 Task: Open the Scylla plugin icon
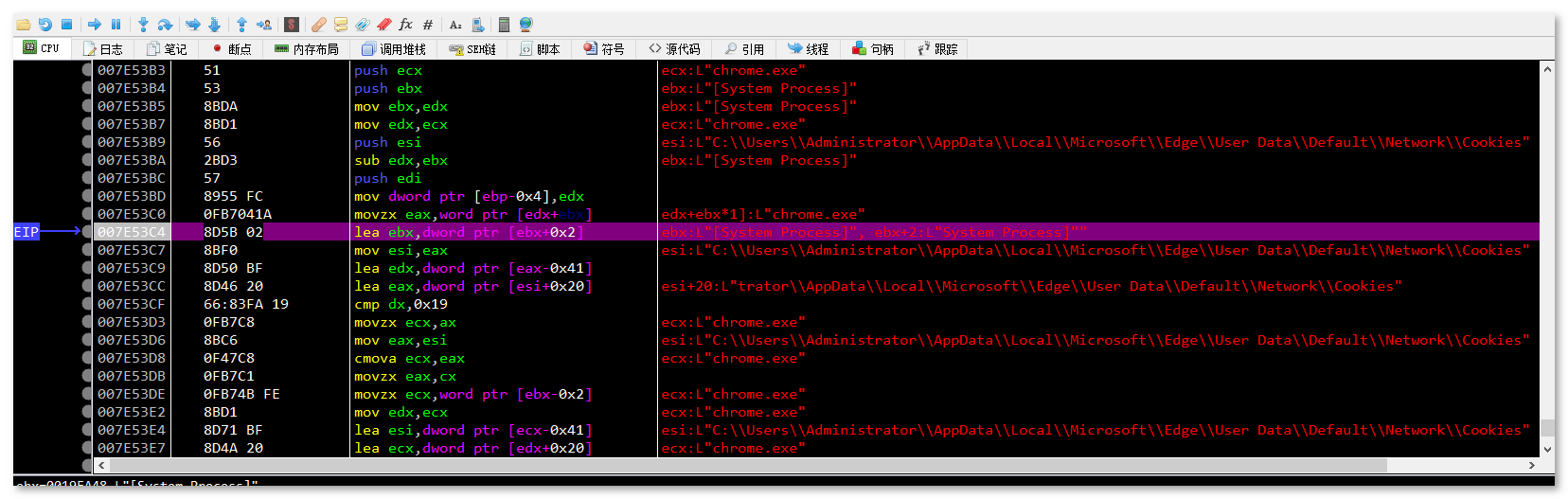[x=292, y=25]
